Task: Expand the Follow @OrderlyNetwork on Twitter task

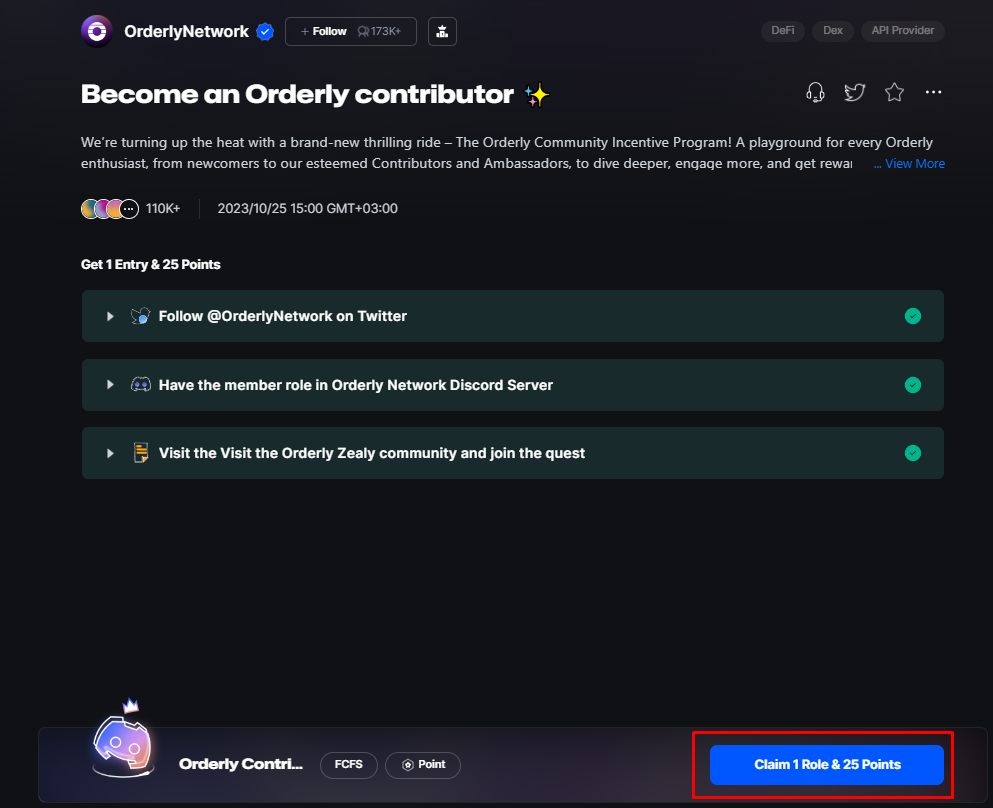Action: click(x=110, y=316)
